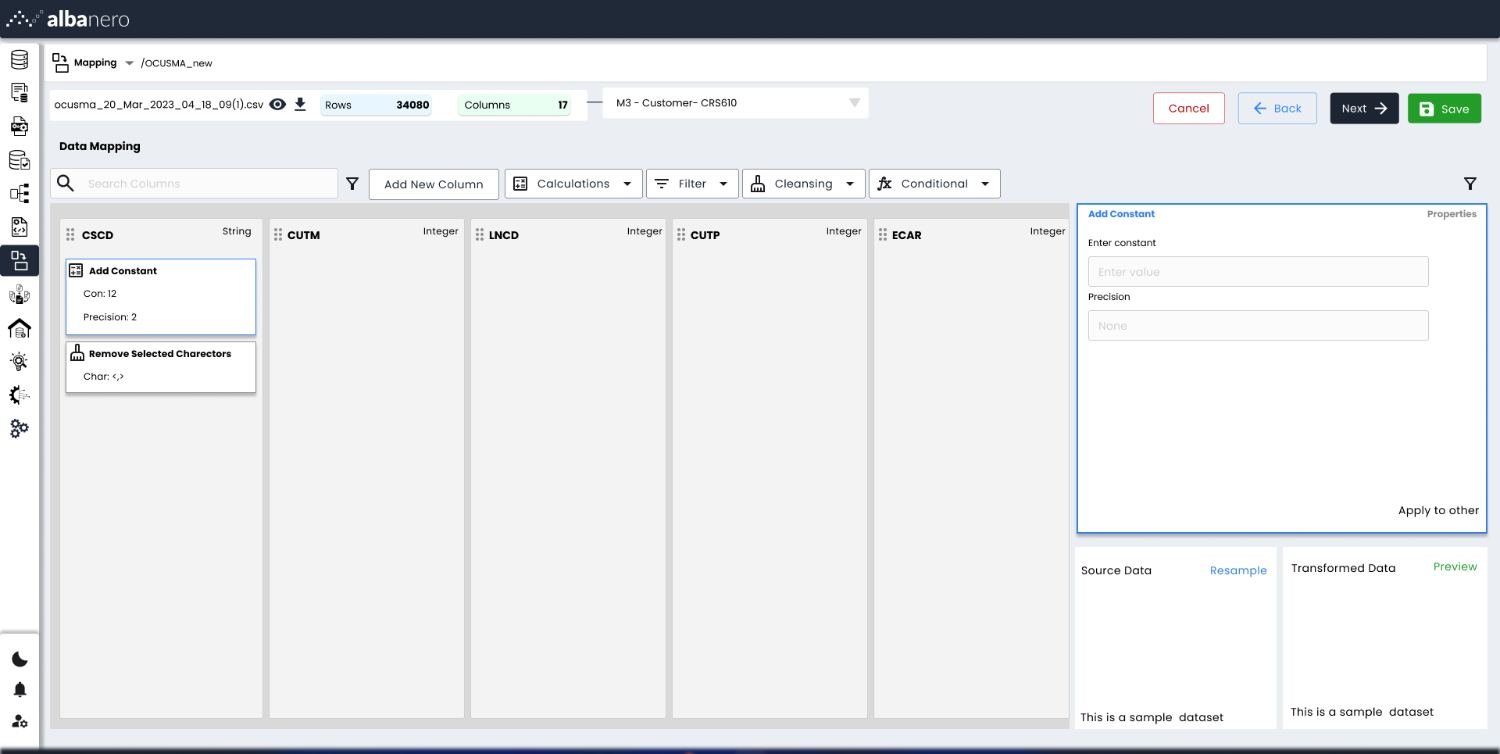Select the active Mapping sidebar icon
Image resolution: width=1500 pixels, height=754 pixels.
tap(19, 261)
